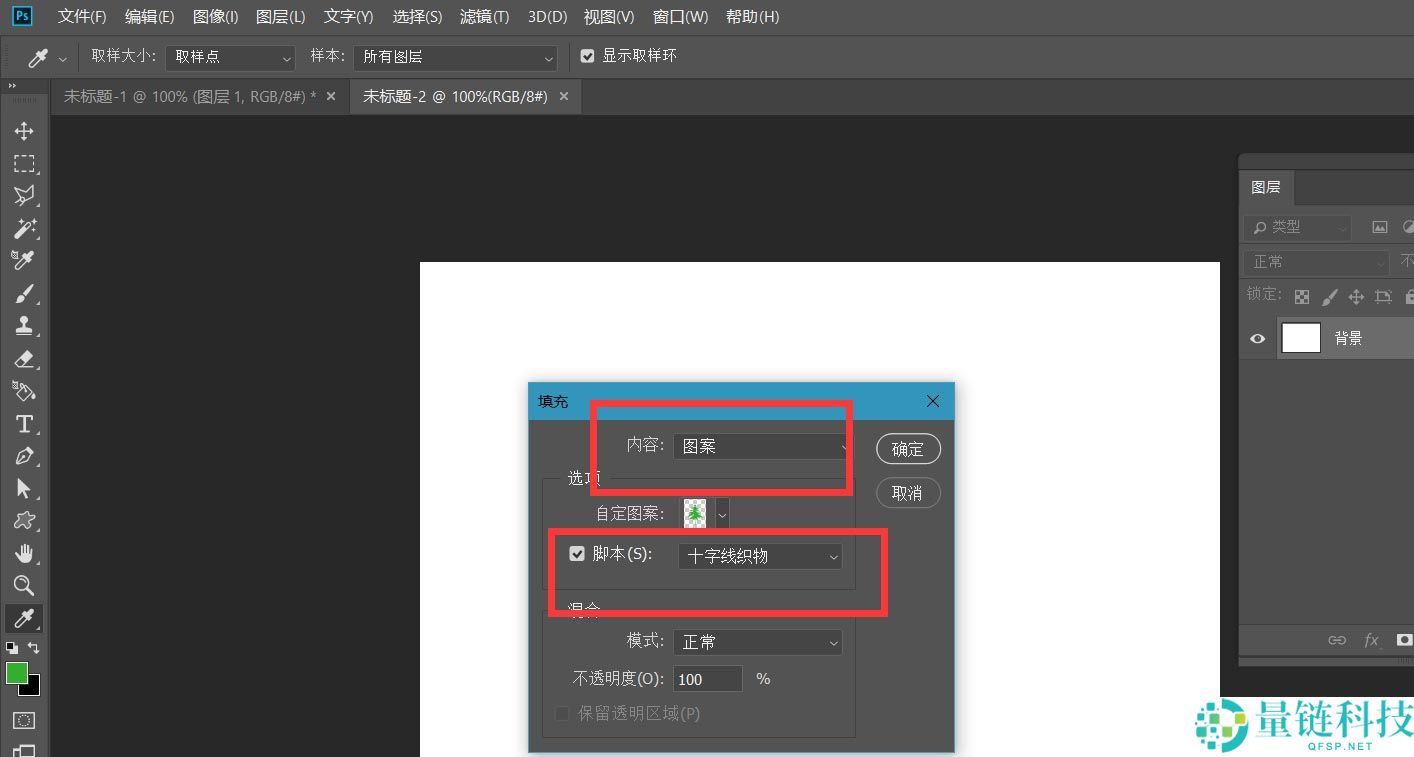Select the Horizontal Type tool
Viewport: 1414px width, 757px height.
[x=24, y=424]
